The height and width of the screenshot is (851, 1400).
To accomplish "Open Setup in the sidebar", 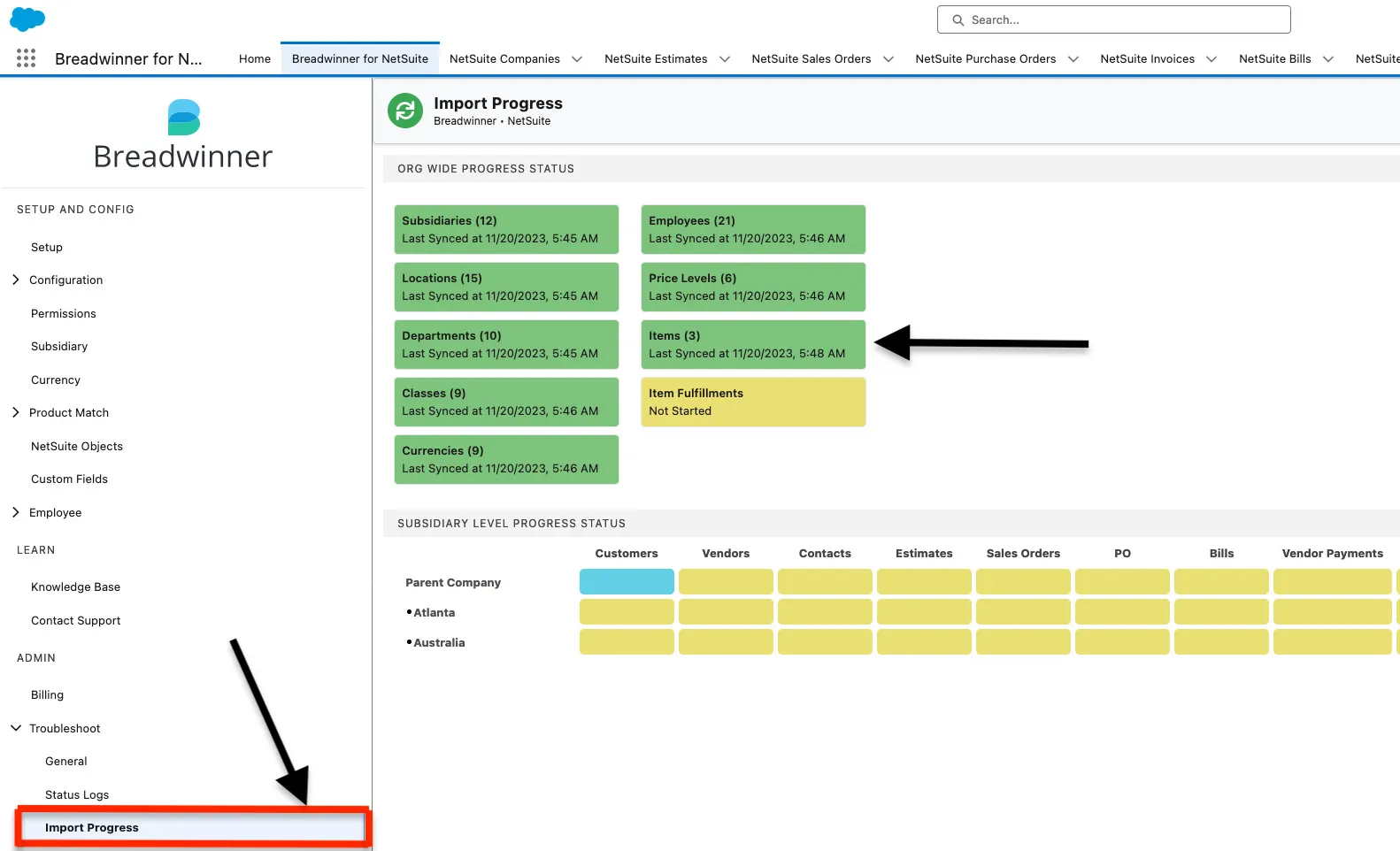I will pos(47,247).
